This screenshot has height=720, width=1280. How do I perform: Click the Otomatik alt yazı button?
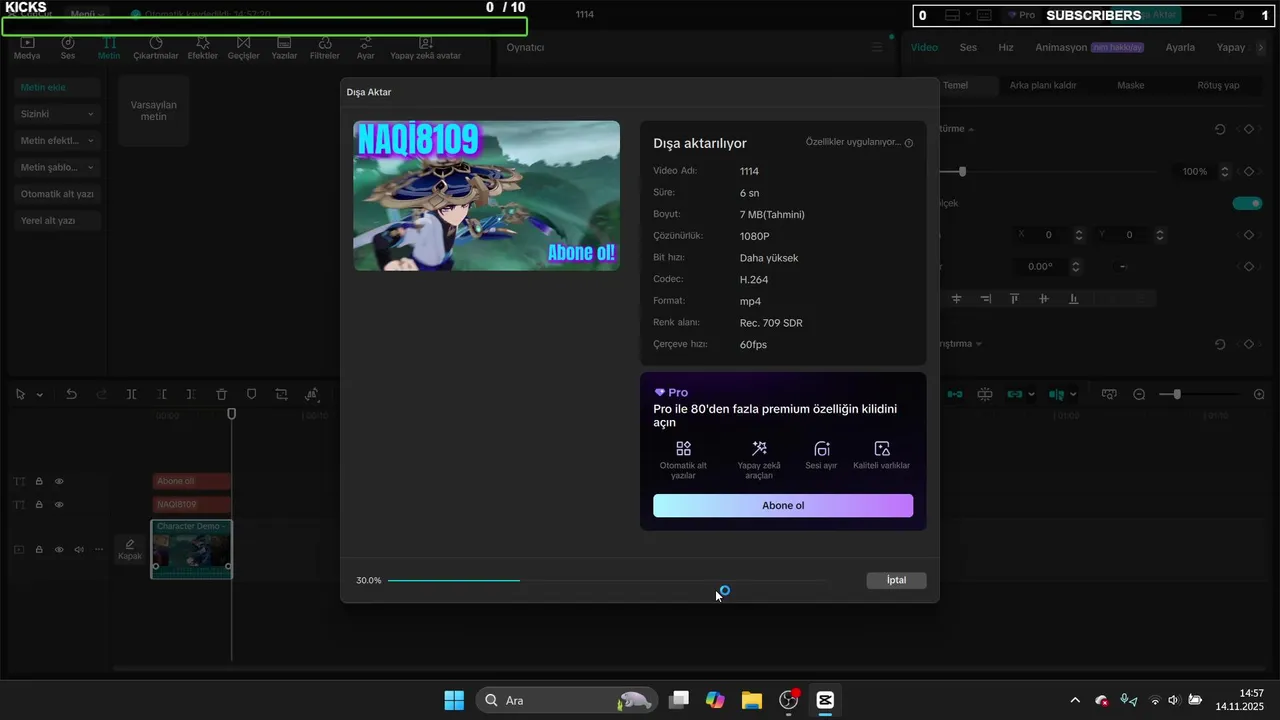pyautogui.click(x=58, y=194)
